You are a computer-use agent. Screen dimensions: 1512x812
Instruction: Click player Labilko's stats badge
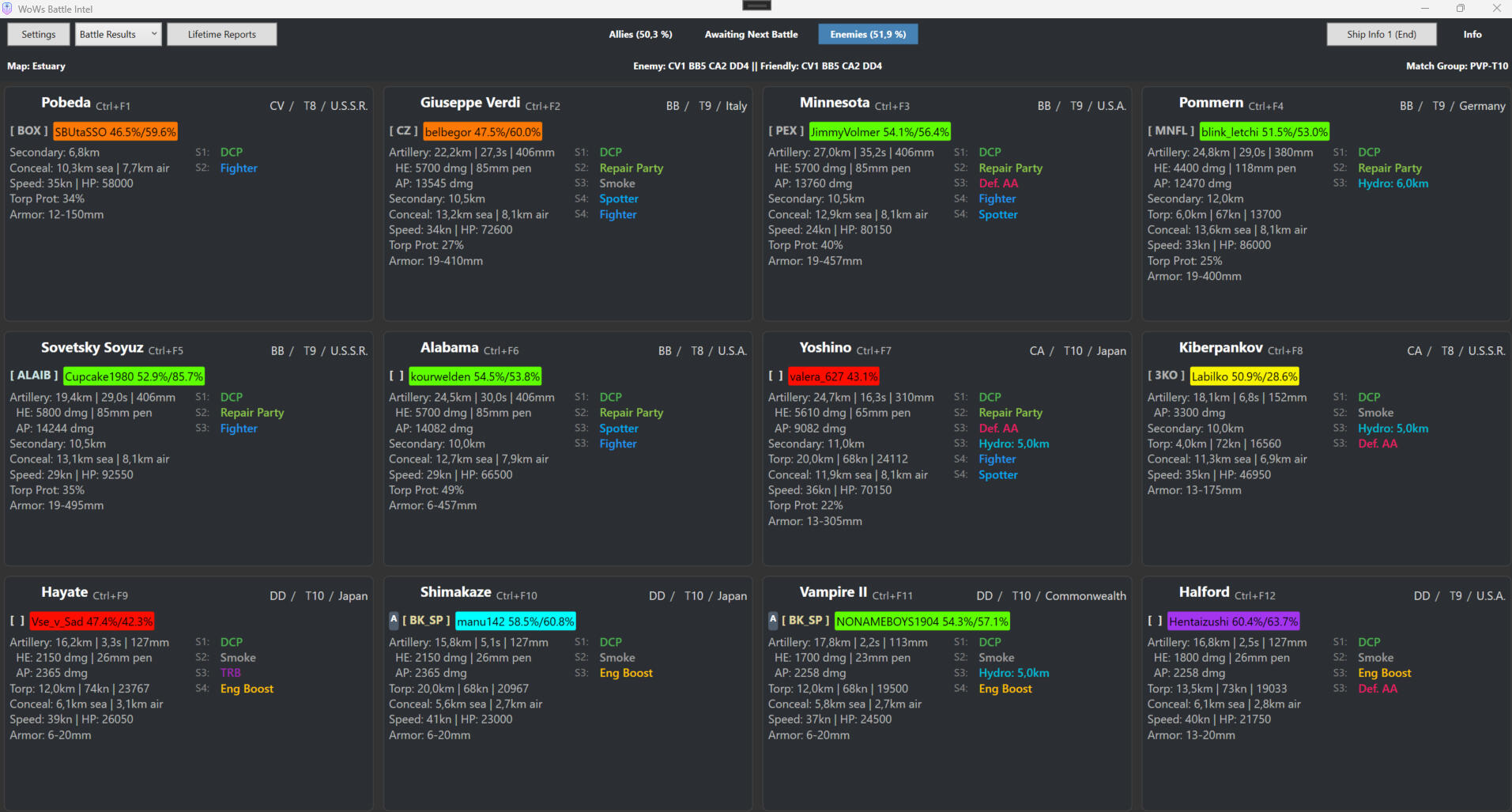[1245, 376]
